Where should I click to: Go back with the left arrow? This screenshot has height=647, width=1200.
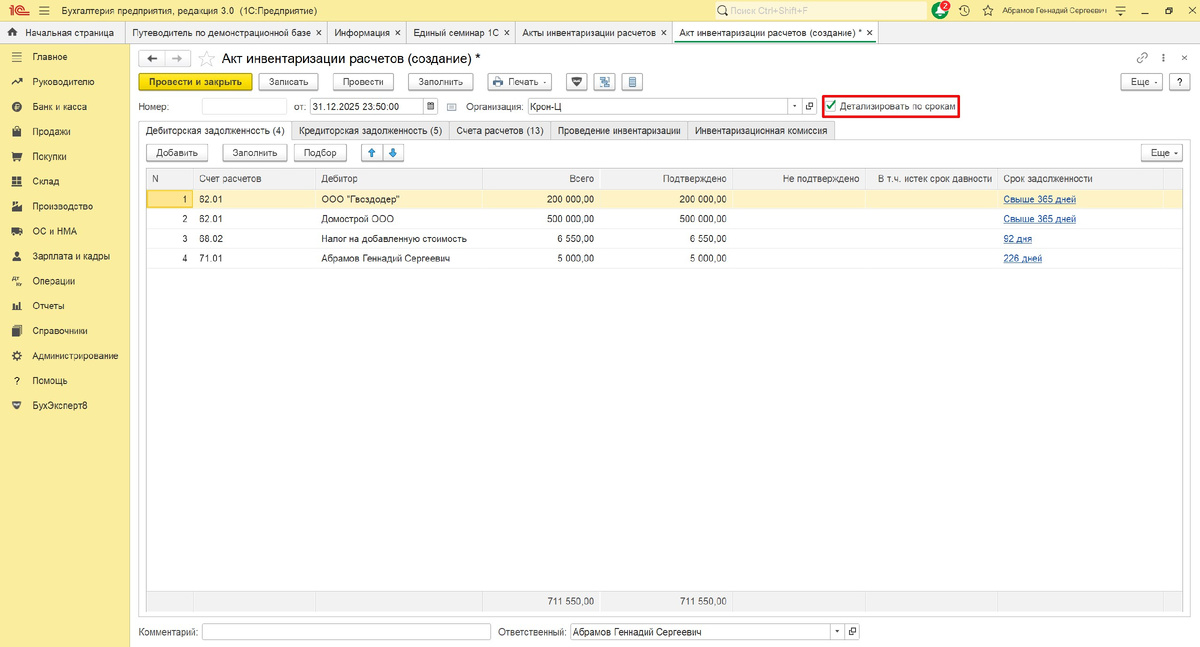pyautogui.click(x=152, y=59)
